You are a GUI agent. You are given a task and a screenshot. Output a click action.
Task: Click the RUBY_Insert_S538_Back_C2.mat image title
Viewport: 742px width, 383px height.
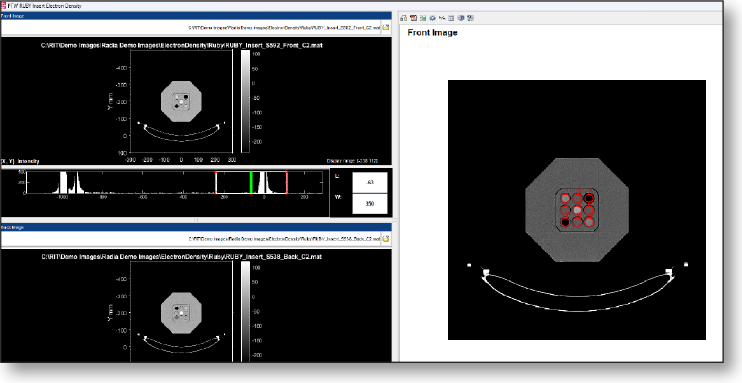click(182, 257)
